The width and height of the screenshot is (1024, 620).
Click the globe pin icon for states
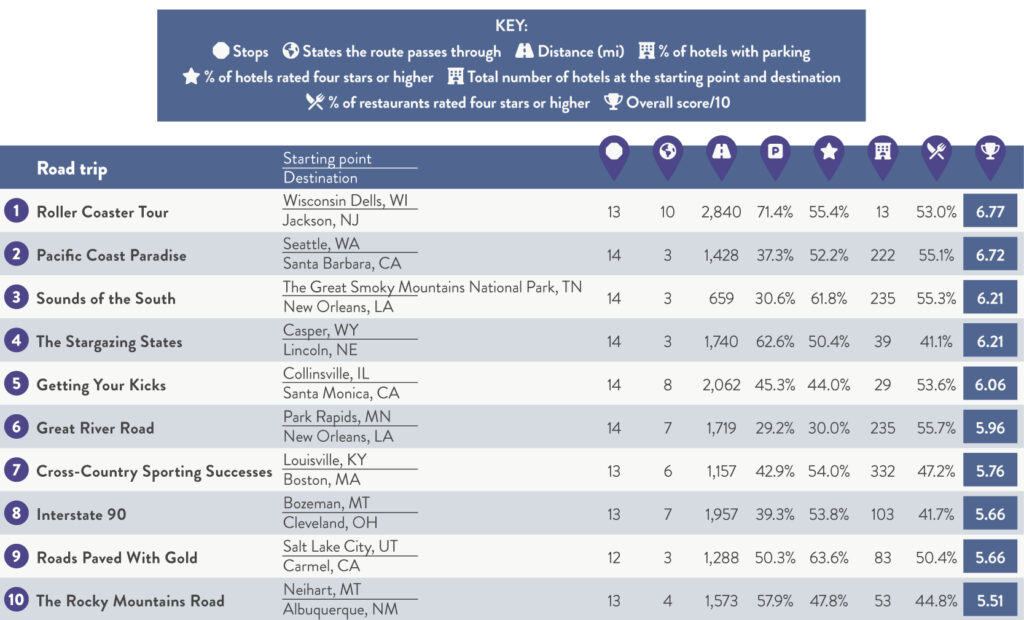tap(667, 153)
